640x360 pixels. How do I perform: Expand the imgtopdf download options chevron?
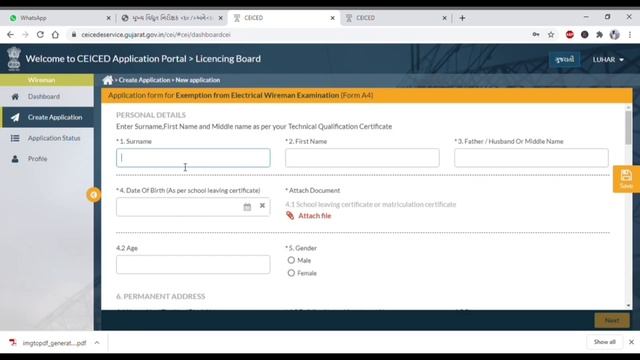(x=97, y=343)
